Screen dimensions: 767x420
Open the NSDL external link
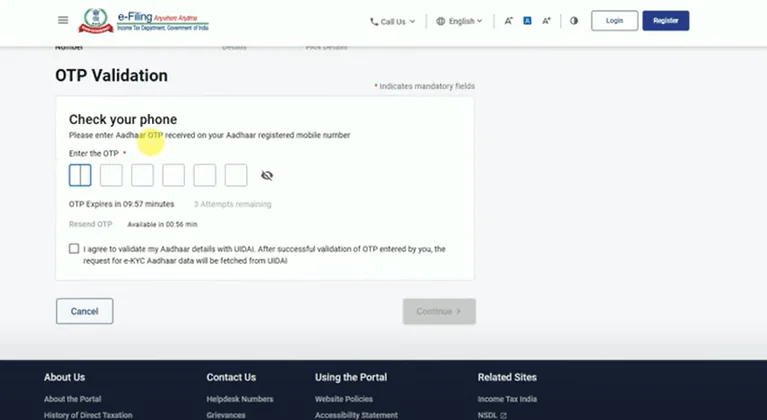click(492, 415)
